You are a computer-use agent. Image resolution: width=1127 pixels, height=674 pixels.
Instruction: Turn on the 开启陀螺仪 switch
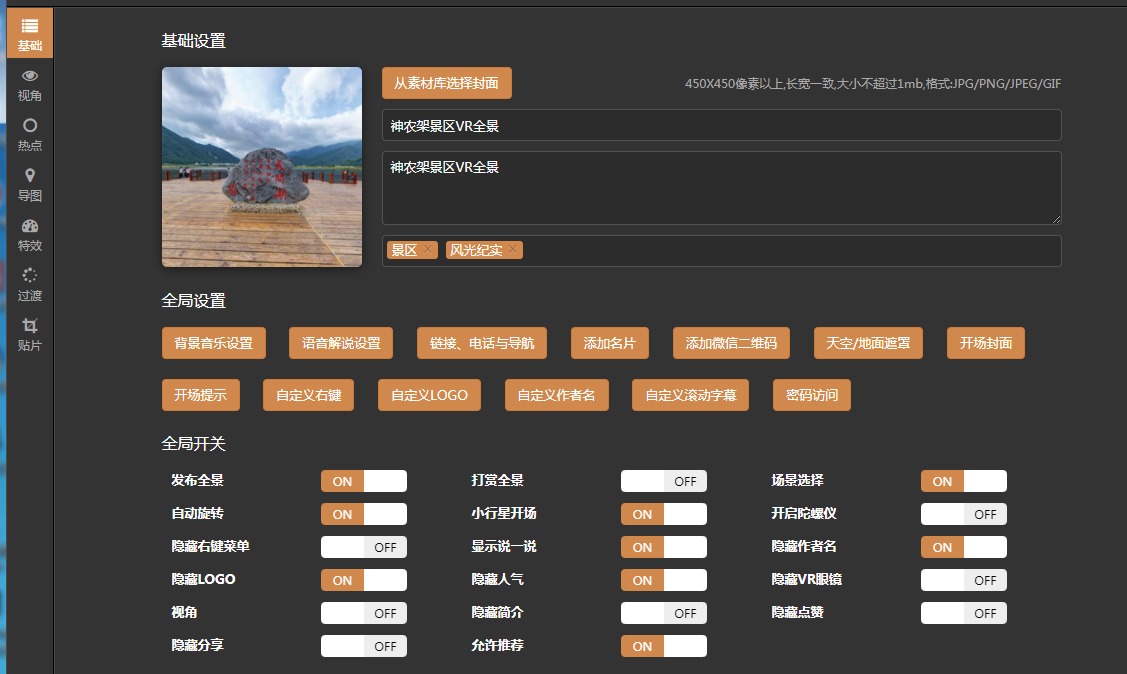963,514
